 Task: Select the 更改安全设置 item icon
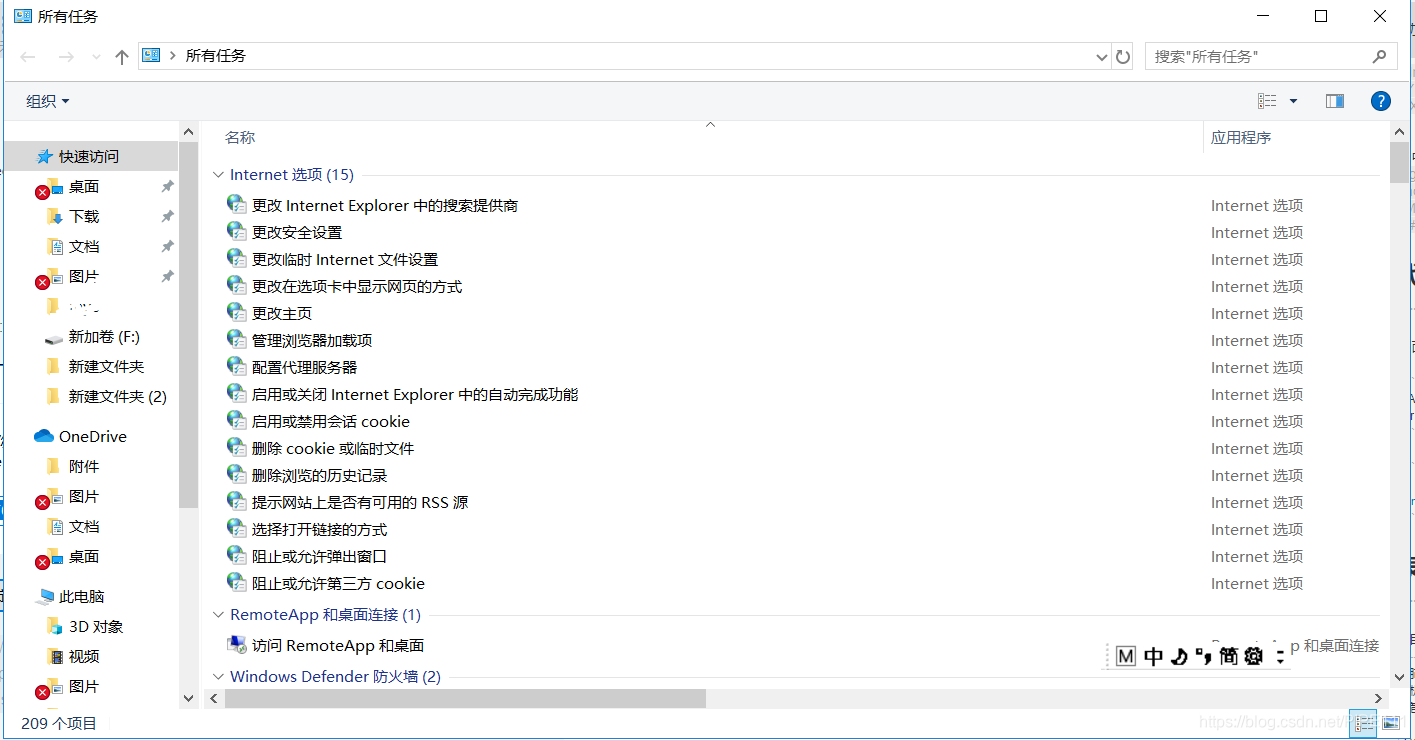(237, 231)
